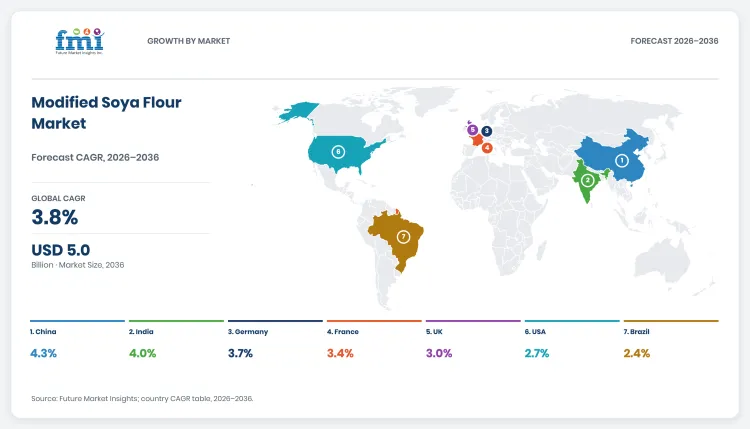Viewport: 750px width, 429px height.
Task: Click the Forecast 2026–2036 label
Action: (674, 41)
